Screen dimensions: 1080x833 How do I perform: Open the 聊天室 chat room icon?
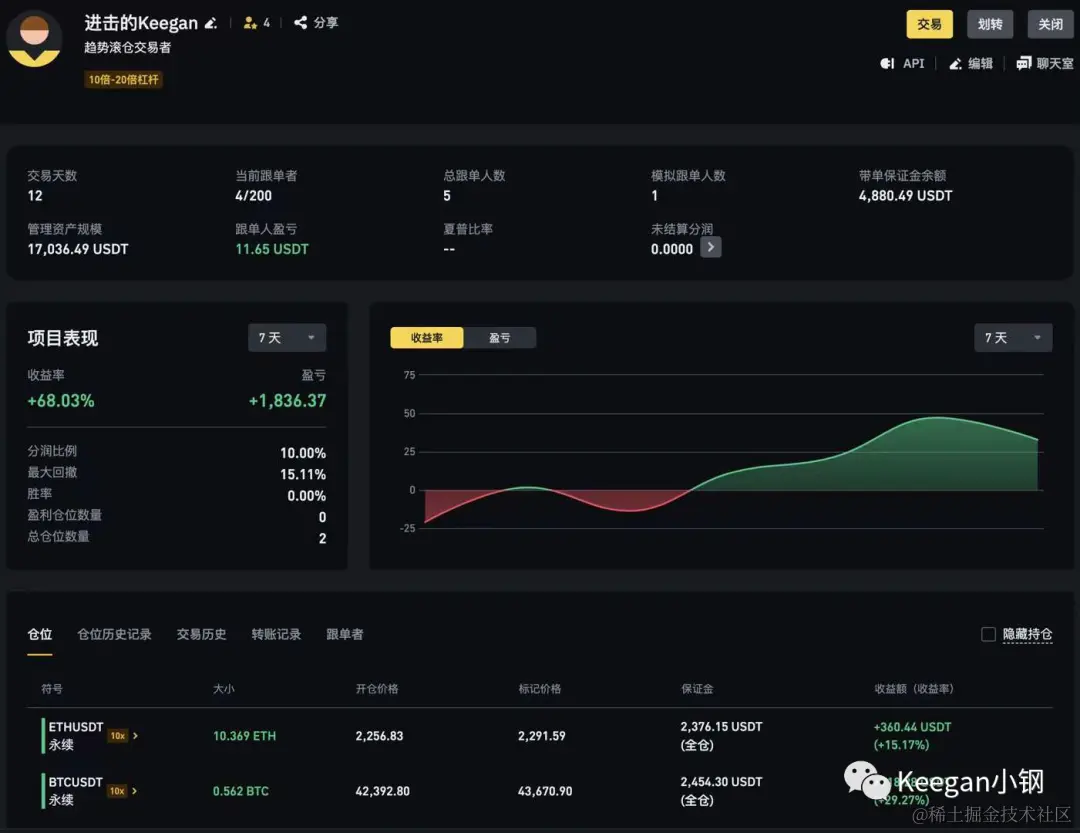(1024, 63)
